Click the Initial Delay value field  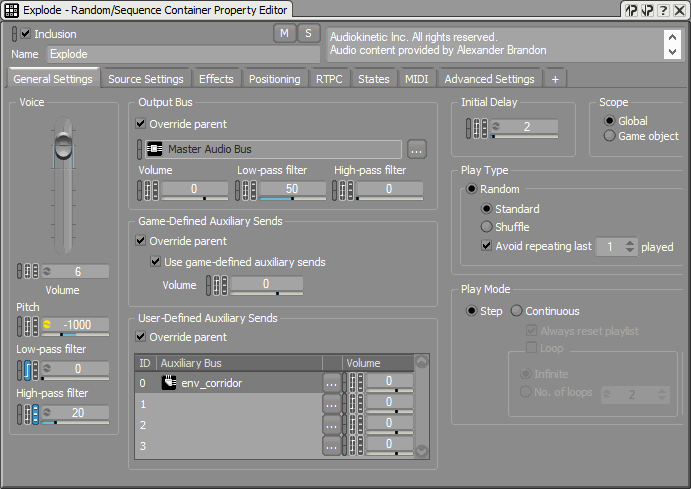pyautogui.click(x=524, y=128)
